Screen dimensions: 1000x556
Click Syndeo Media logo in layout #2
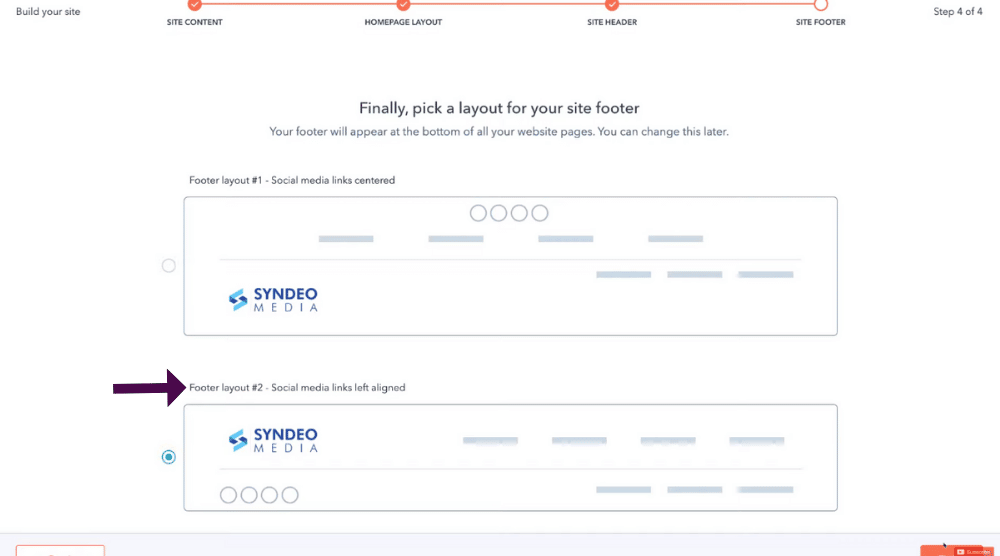pyautogui.click(x=273, y=440)
